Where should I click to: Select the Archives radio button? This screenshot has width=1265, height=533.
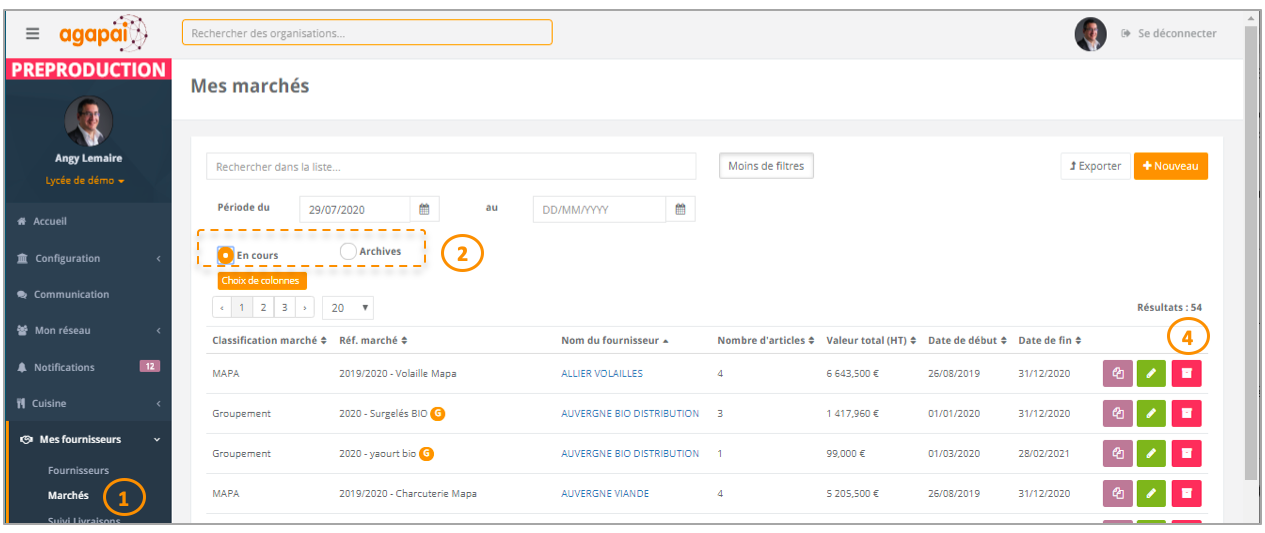point(348,251)
